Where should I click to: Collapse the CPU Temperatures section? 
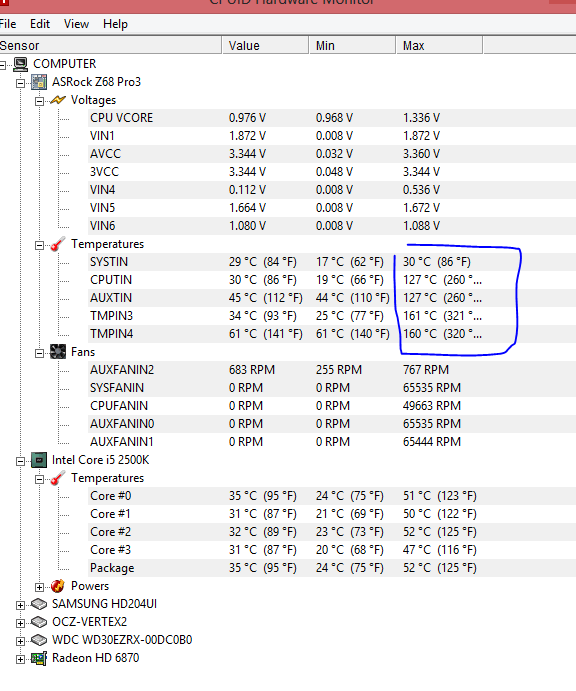tap(39, 479)
